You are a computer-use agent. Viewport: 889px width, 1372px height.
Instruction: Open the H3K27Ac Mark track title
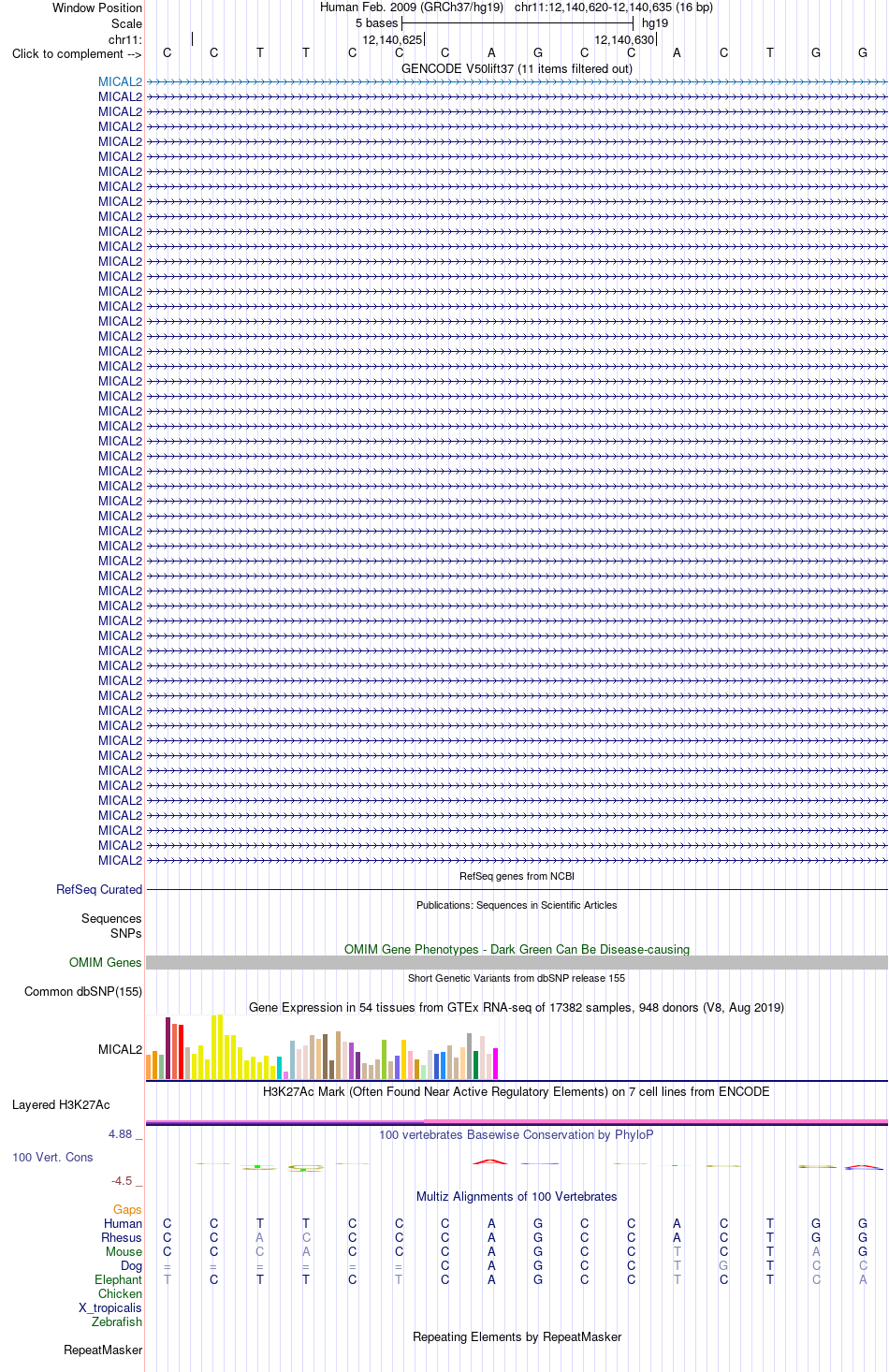point(517,1091)
